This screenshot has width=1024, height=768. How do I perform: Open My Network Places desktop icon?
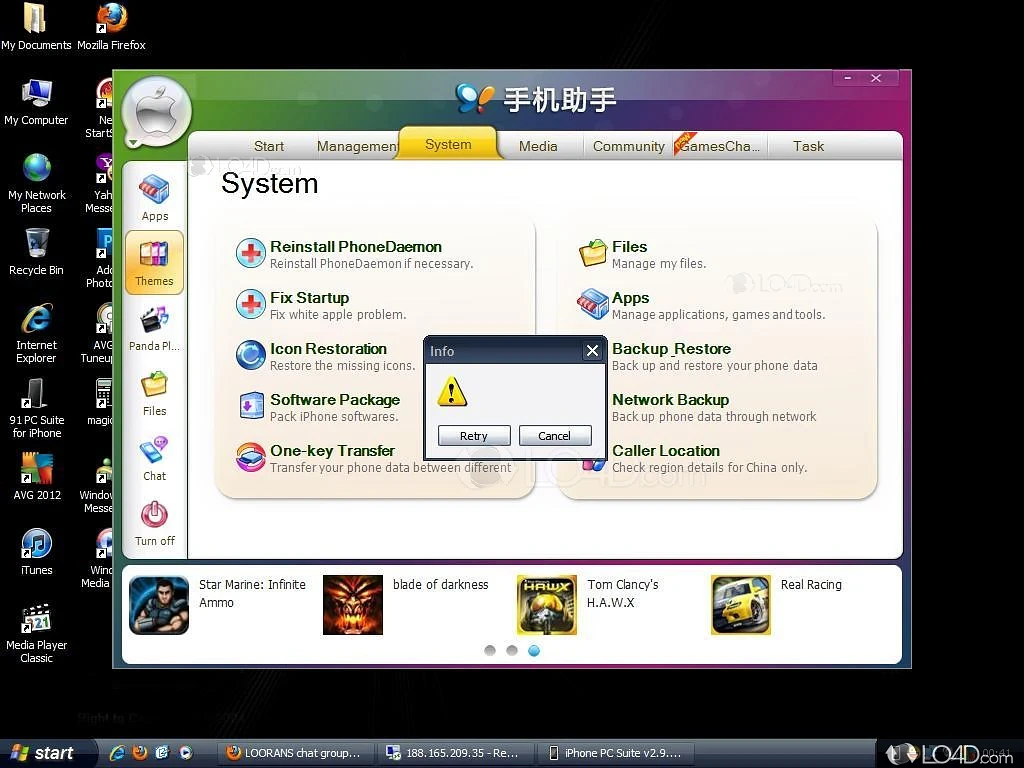click(x=37, y=183)
